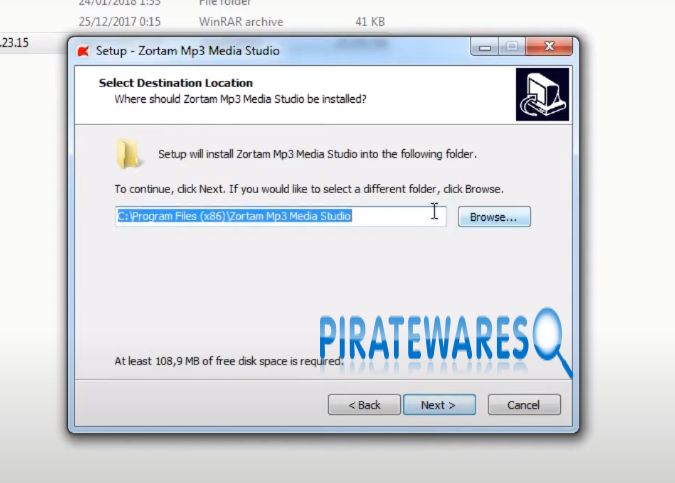Click the 'Select Destination Location' heading
The width and height of the screenshot is (675, 483).
click(176, 83)
